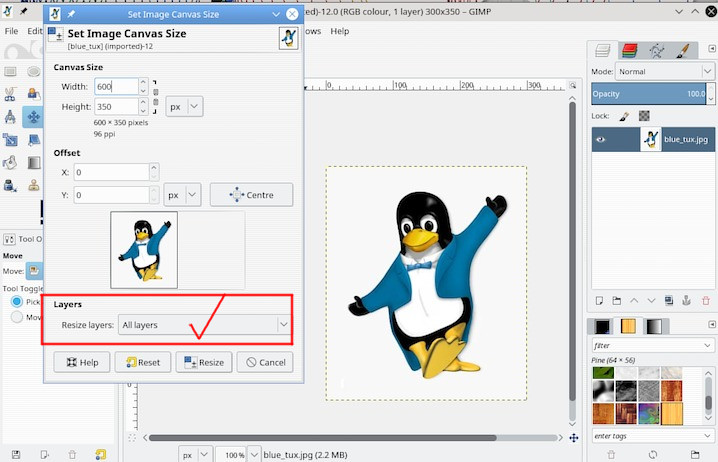Screen dimensions: 718x462
Task: Click the Help button in dialog
Action: (82, 362)
